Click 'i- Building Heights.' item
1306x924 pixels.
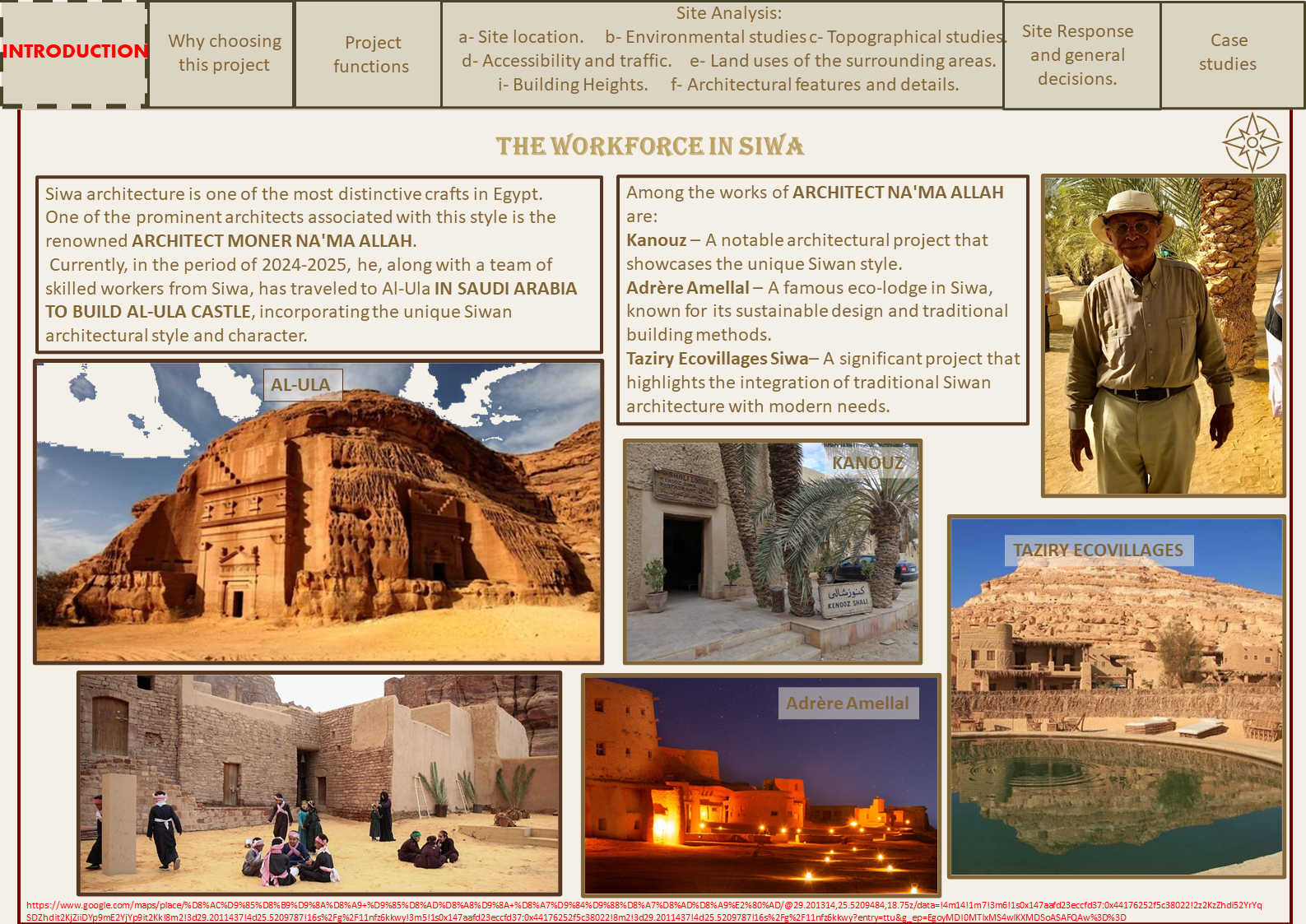tap(573, 85)
